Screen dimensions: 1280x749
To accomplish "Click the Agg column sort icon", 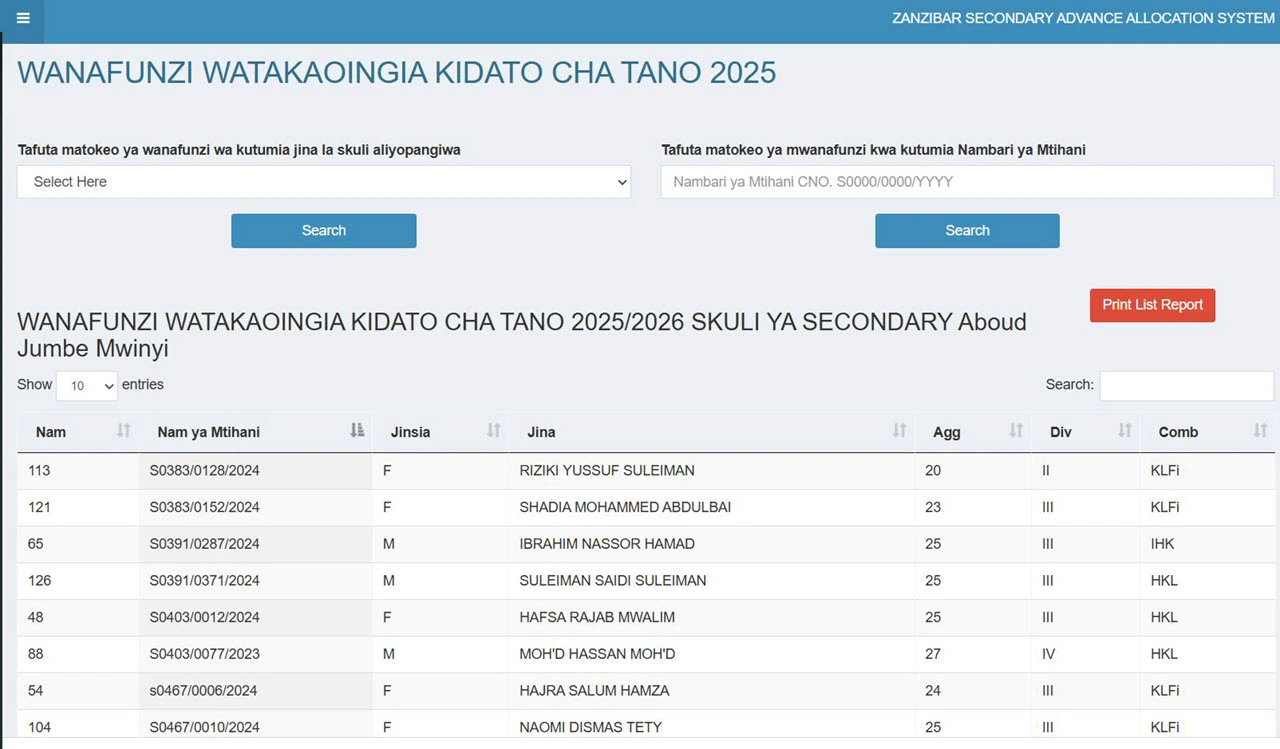I will 1016,431.
